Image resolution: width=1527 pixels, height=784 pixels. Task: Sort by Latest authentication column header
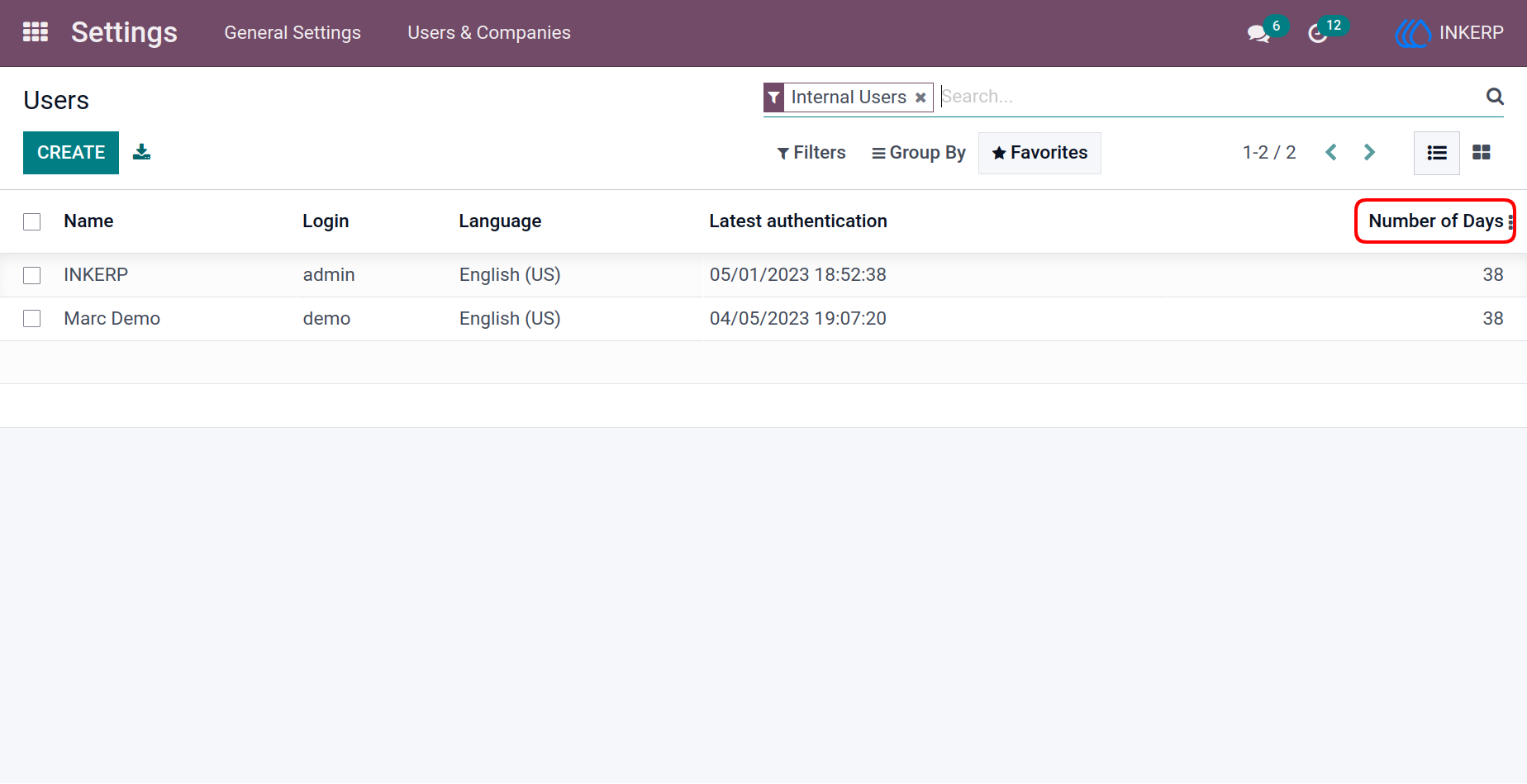pos(798,221)
